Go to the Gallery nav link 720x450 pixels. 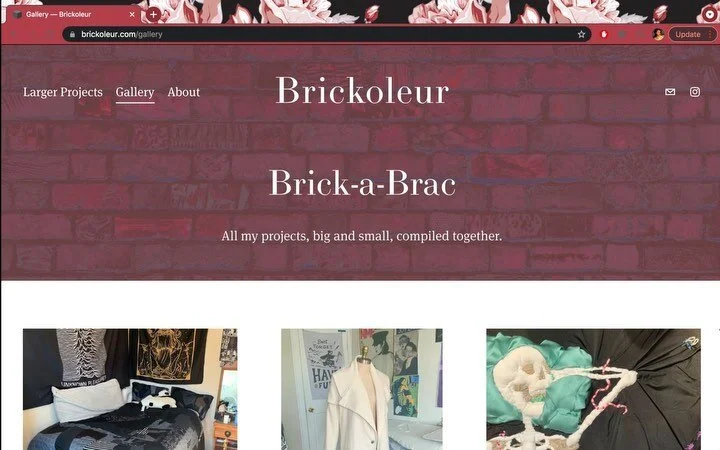coord(135,92)
